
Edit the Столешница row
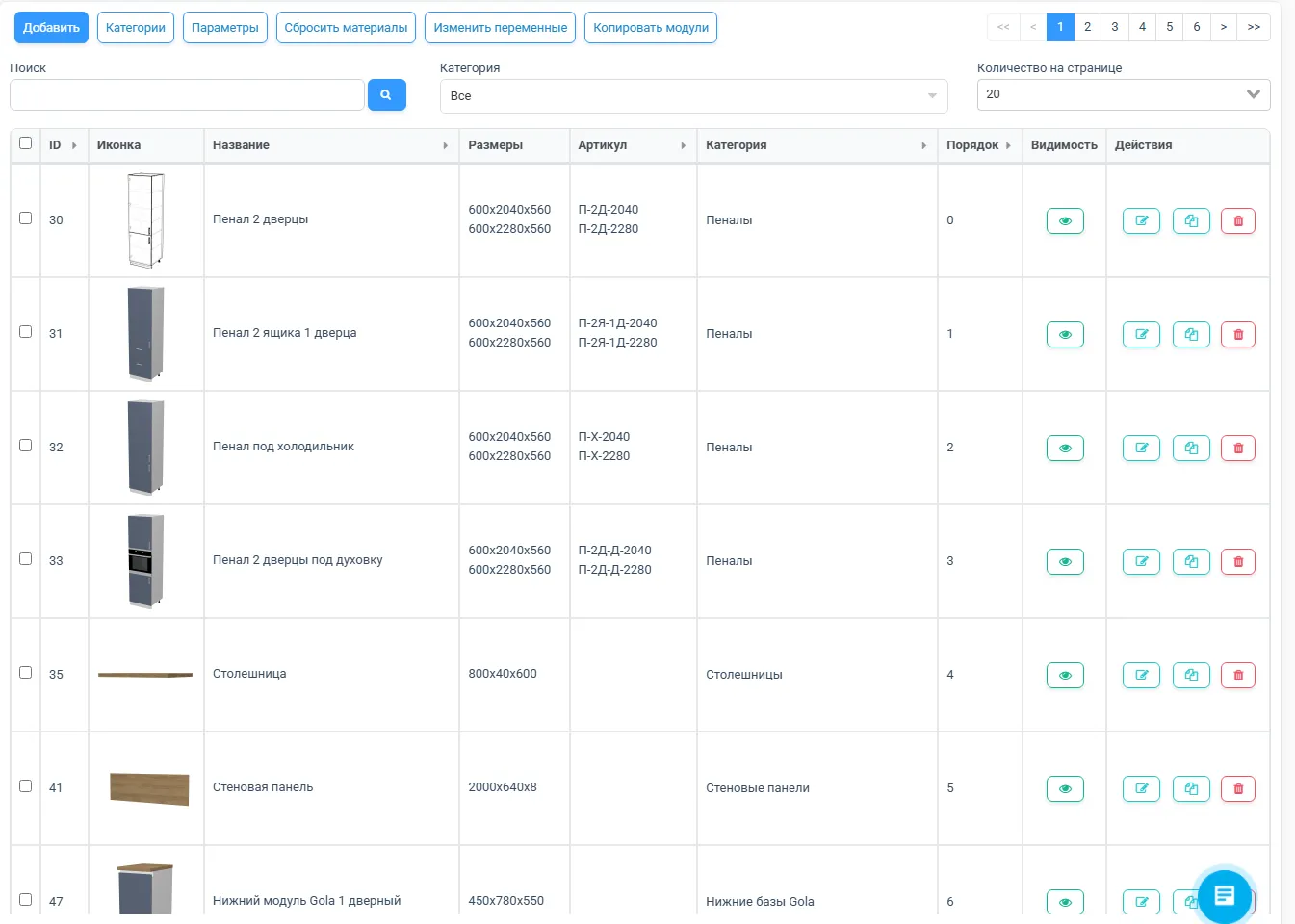click(1141, 675)
